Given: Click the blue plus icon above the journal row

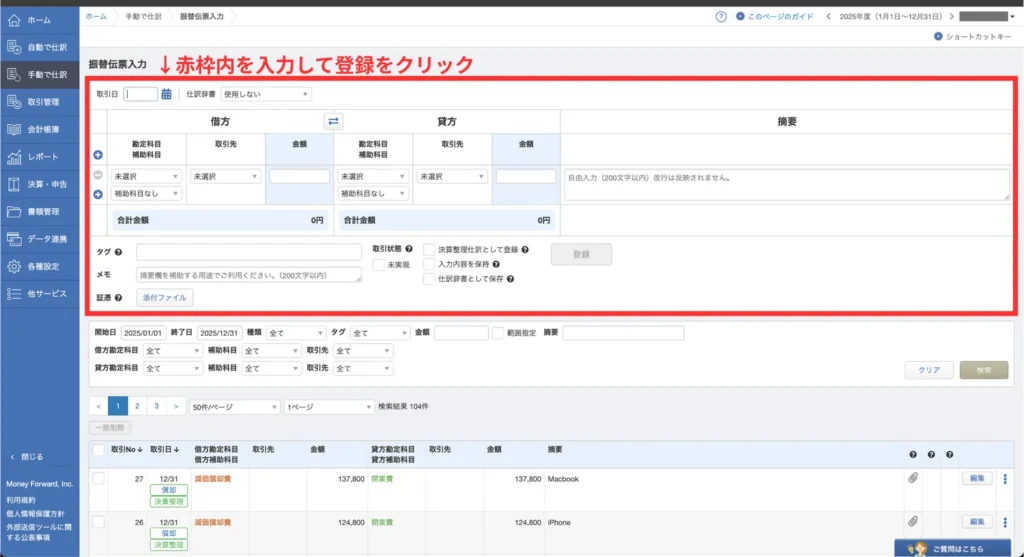Looking at the screenshot, I should (98, 156).
